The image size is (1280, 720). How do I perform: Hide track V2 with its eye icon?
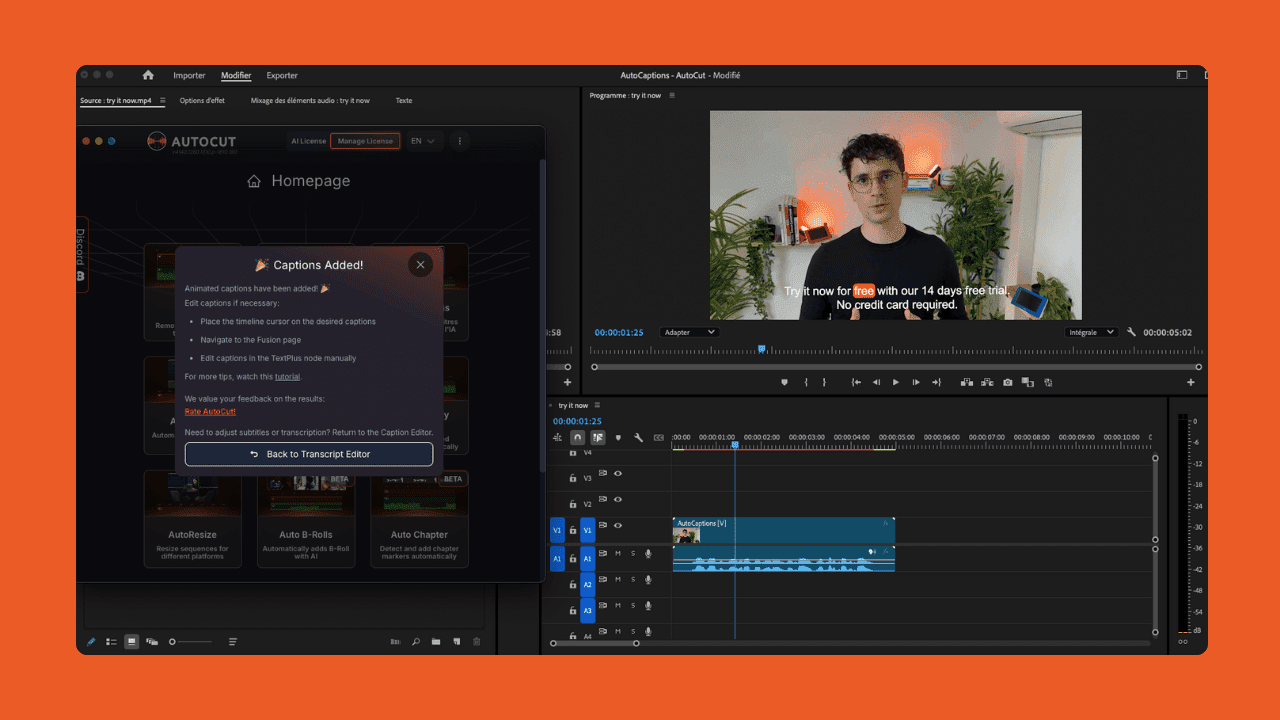point(618,499)
